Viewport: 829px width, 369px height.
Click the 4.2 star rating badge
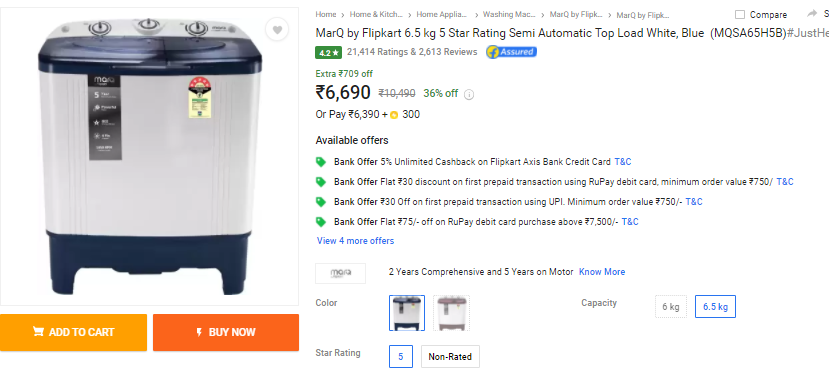point(328,52)
